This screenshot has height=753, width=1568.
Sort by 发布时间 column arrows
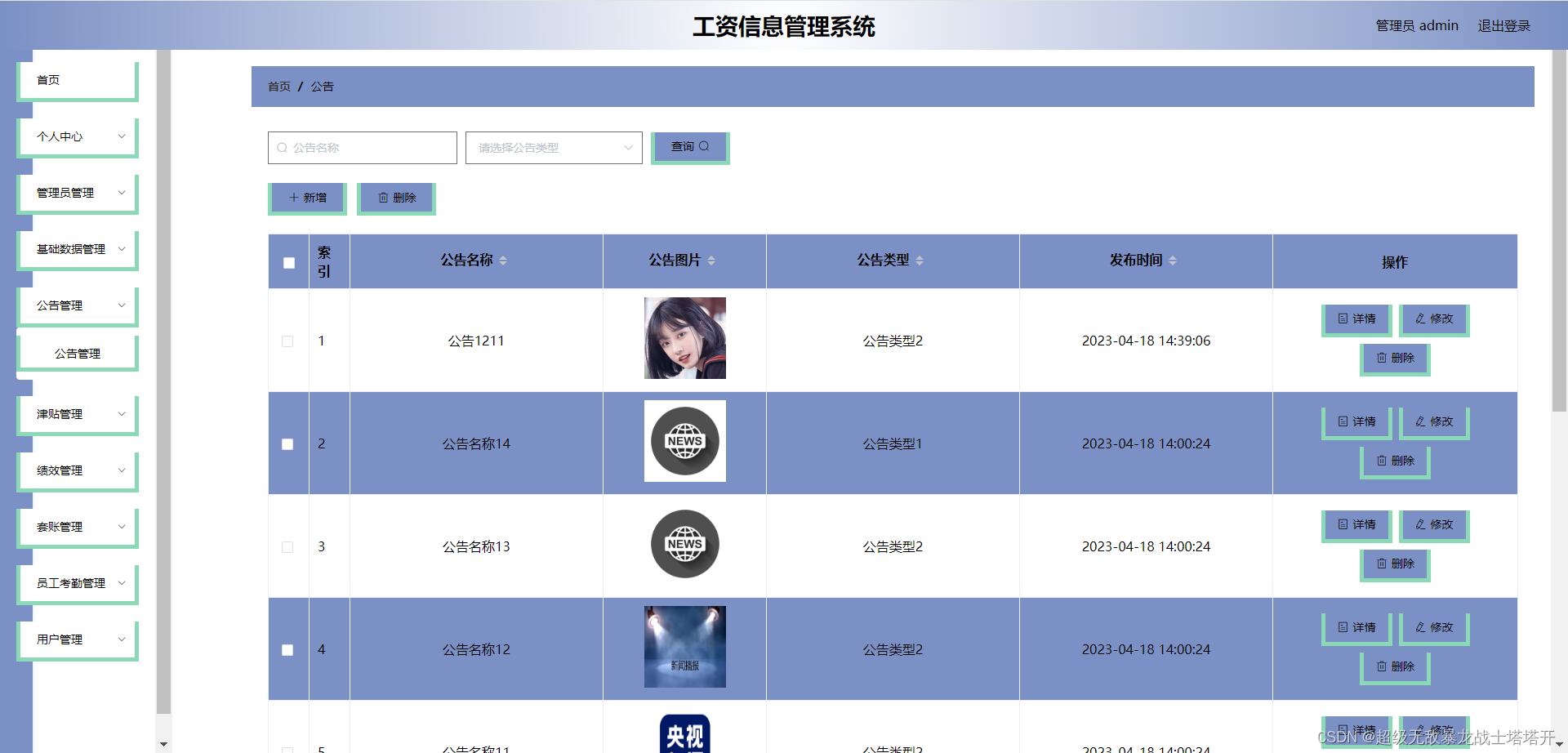click(x=1173, y=261)
